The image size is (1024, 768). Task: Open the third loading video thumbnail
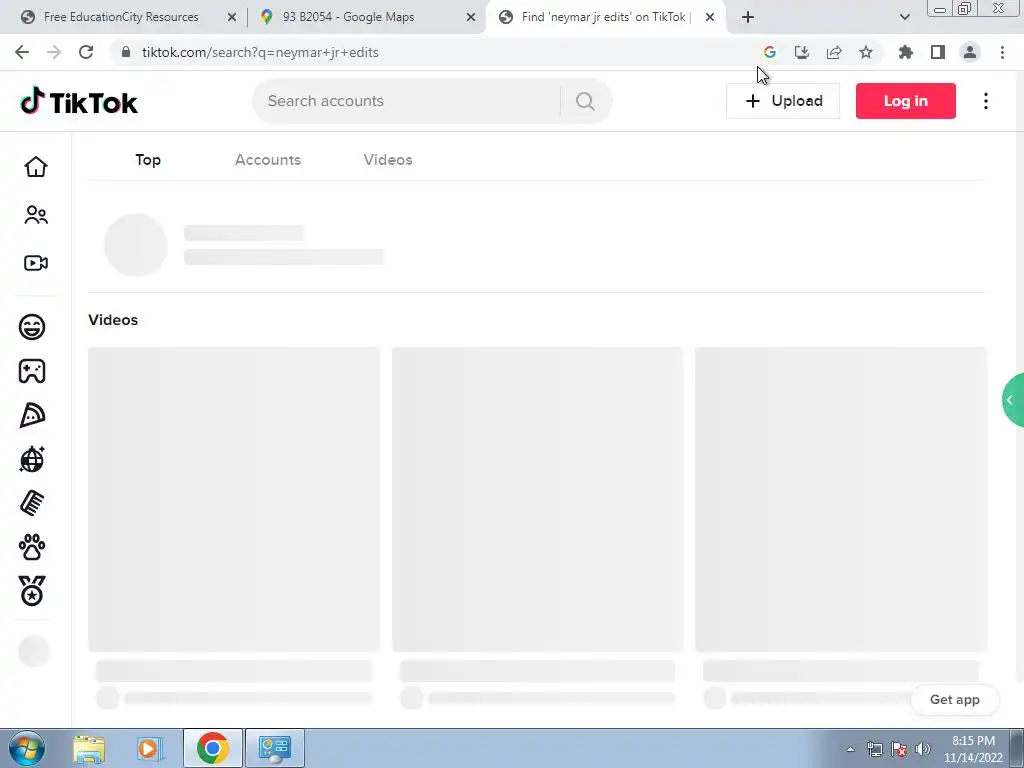(841, 500)
